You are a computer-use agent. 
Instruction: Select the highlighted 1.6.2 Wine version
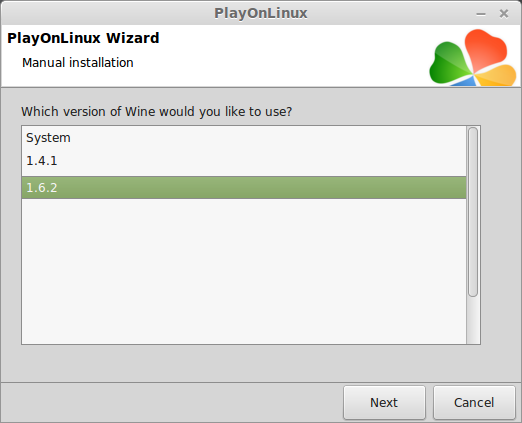[x=244, y=188]
